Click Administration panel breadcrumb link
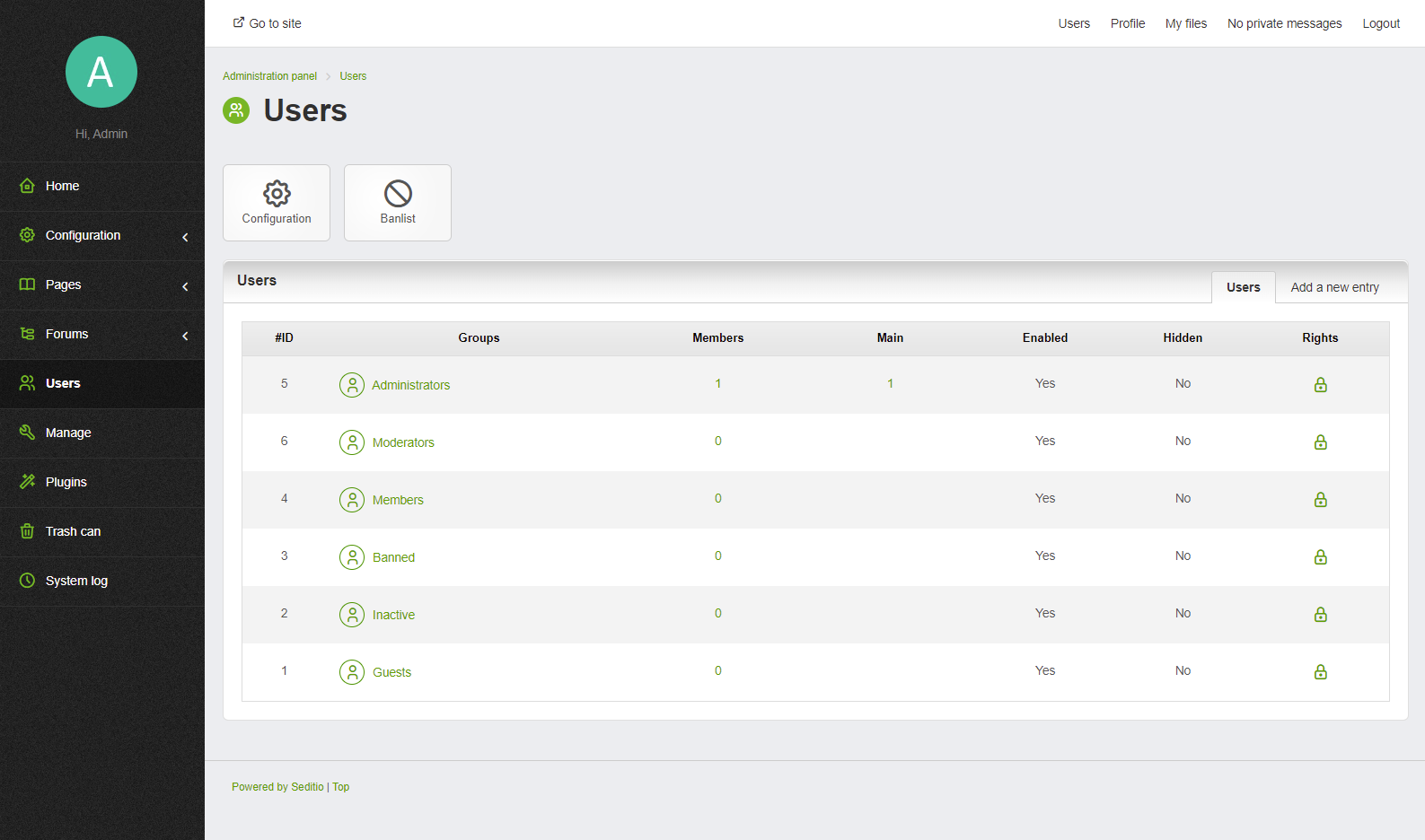This screenshot has height=840, width=1425. pyautogui.click(x=269, y=76)
